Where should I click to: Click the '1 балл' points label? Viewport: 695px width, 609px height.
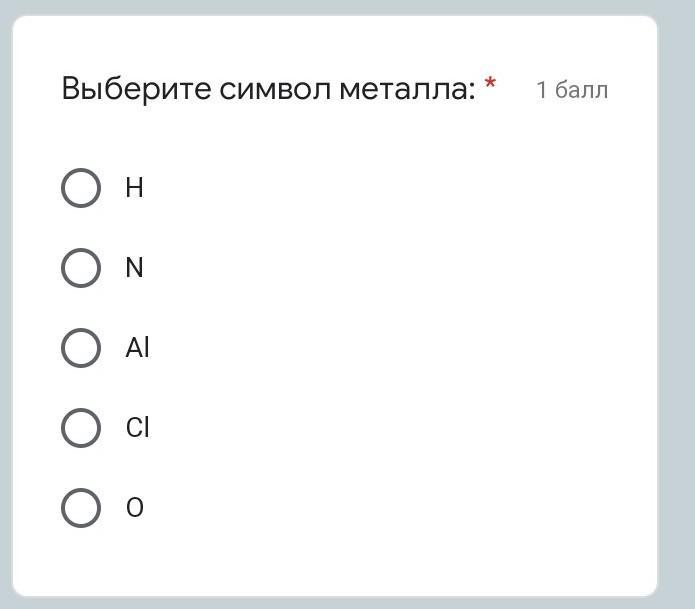click(572, 90)
